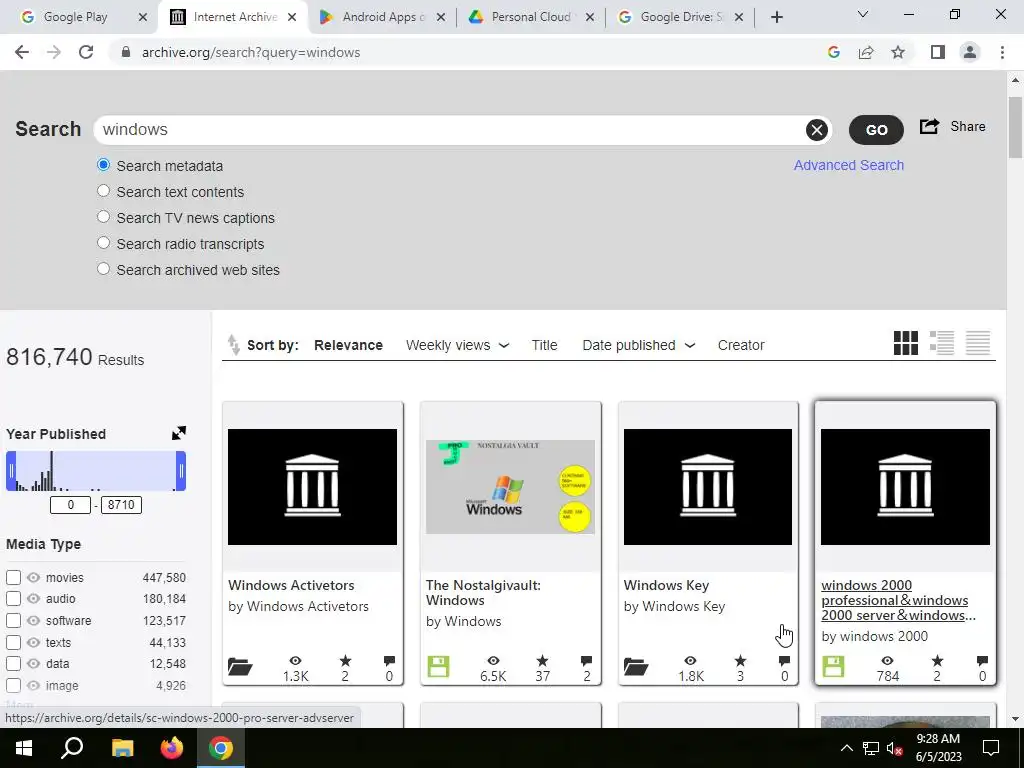Image resolution: width=1024 pixels, height=768 pixels.
Task: Click collection folder icon on Windows Activetors card
Action: point(240,667)
